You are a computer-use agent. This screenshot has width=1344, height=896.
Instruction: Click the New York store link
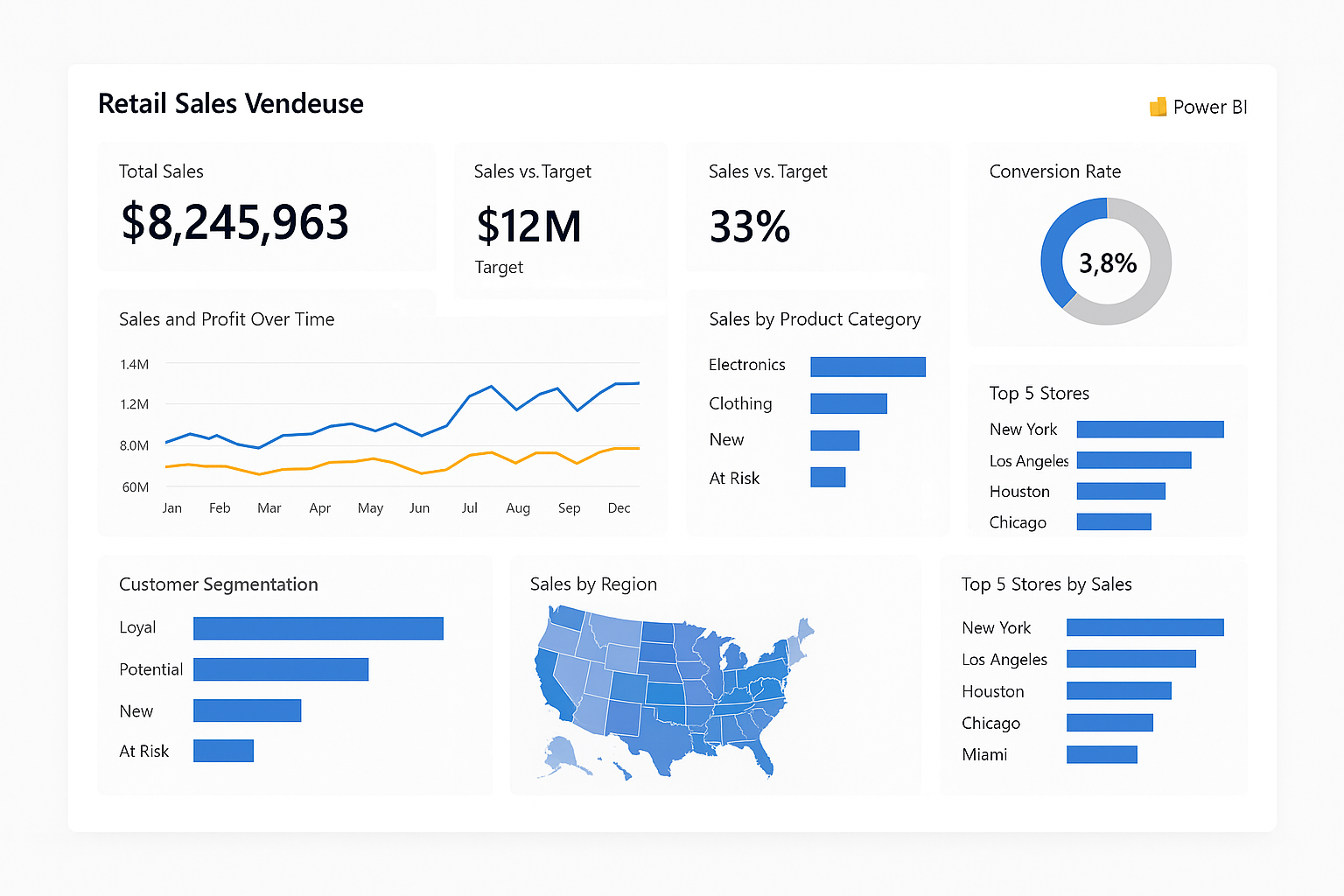[1024, 429]
